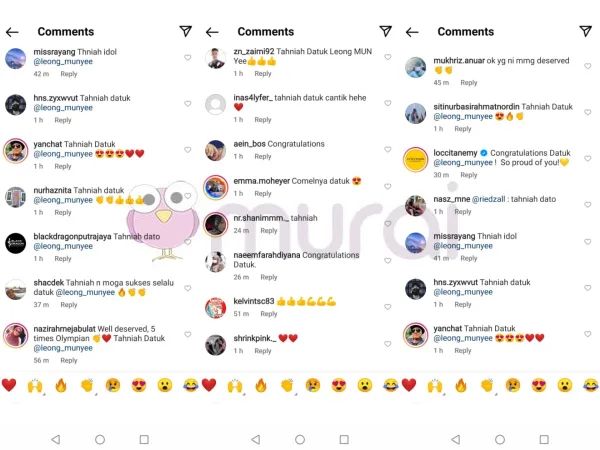Like the aein_bos Congratulations comment
Screen dimensions: 600x450
coord(388,149)
